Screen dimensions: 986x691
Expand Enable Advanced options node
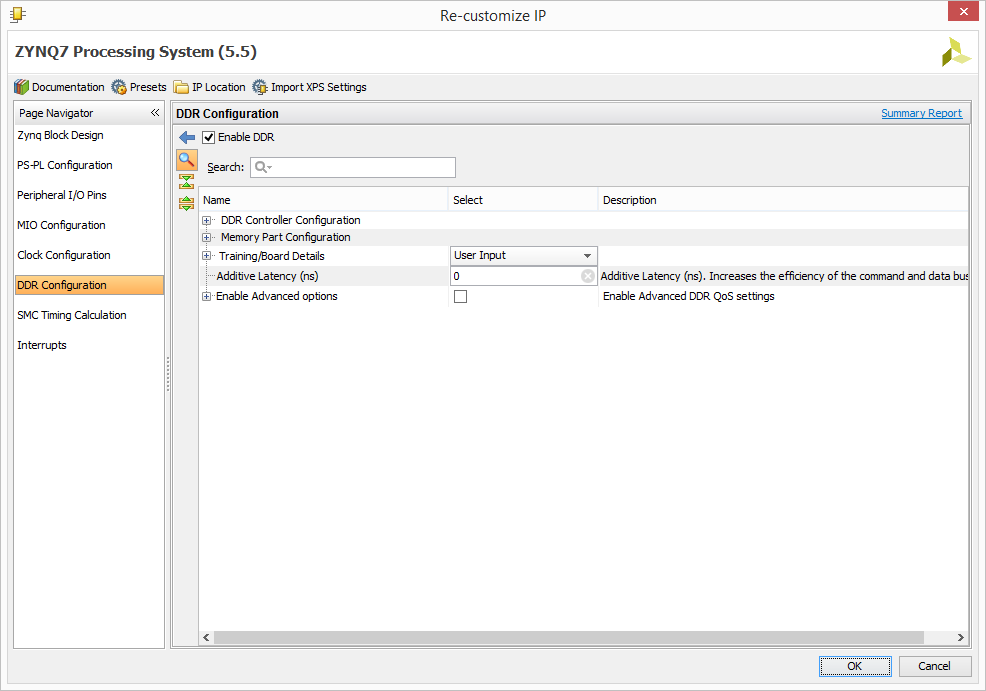click(x=206, y=296)
